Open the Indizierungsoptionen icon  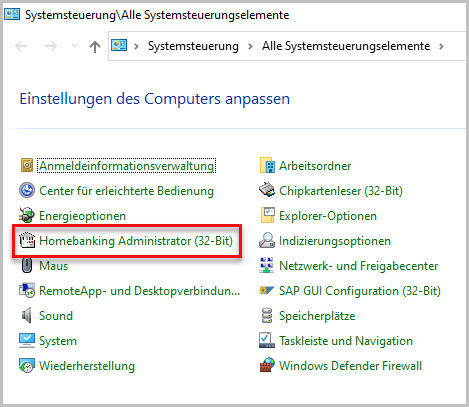pos(267,241)
